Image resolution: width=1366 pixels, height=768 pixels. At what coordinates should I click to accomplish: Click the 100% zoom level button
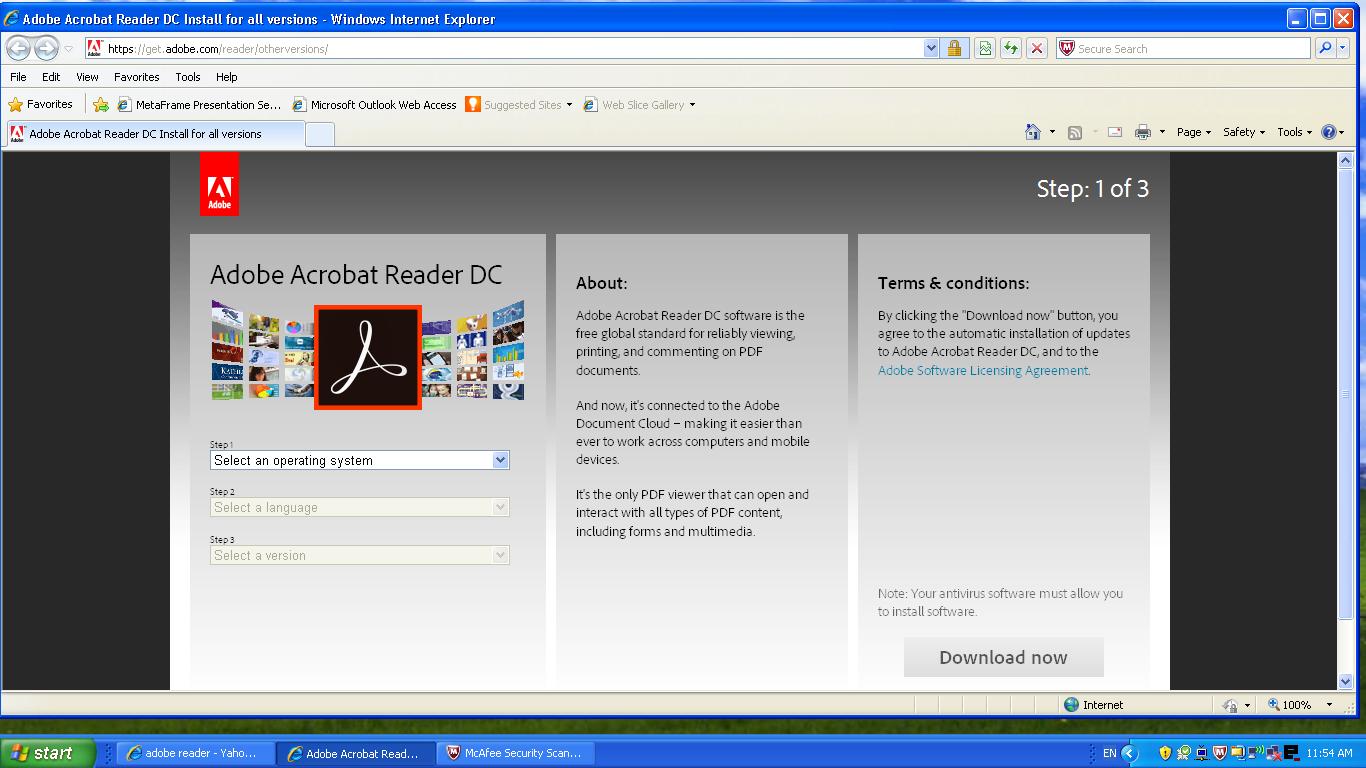click(1290, 705)
